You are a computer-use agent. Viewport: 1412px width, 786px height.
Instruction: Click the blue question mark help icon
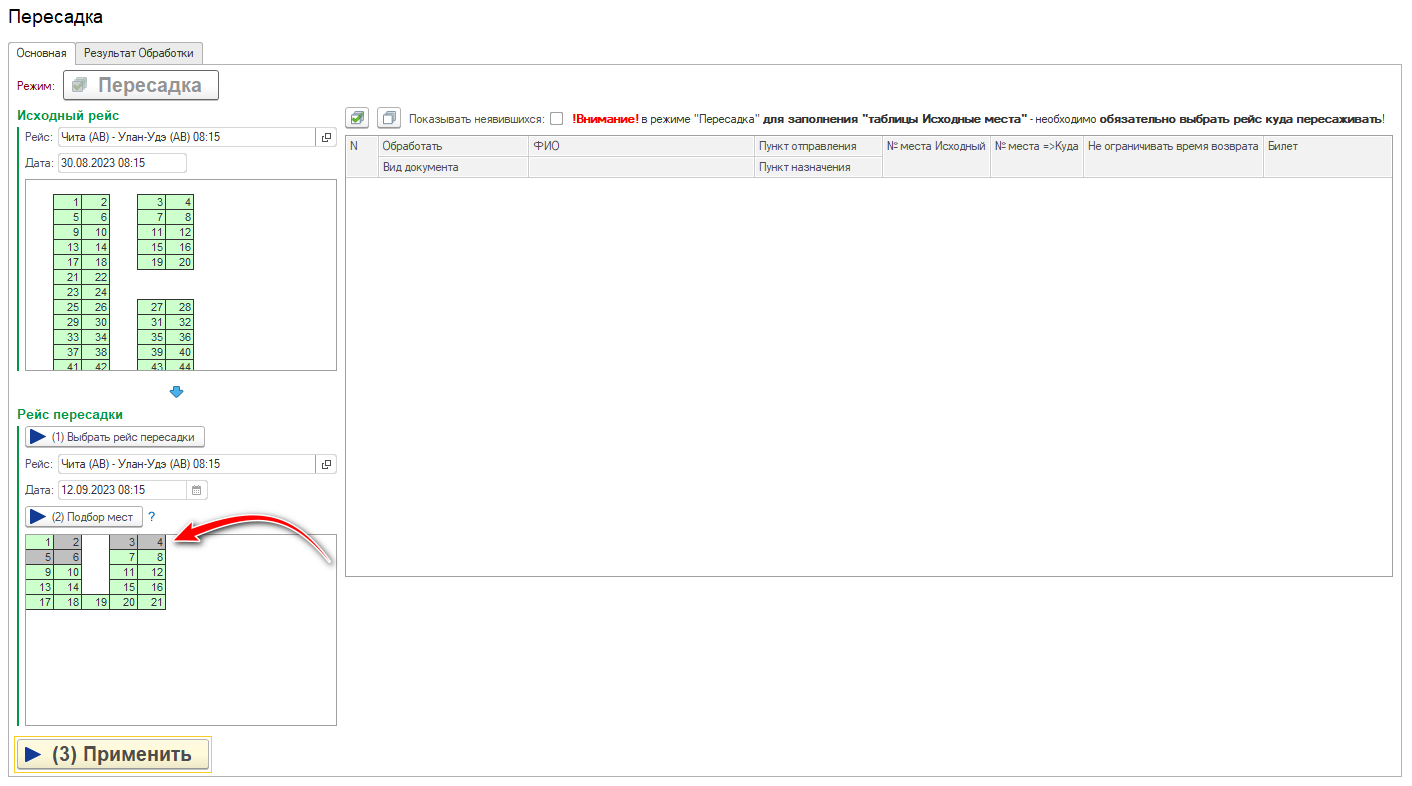(x=152, y=517)
